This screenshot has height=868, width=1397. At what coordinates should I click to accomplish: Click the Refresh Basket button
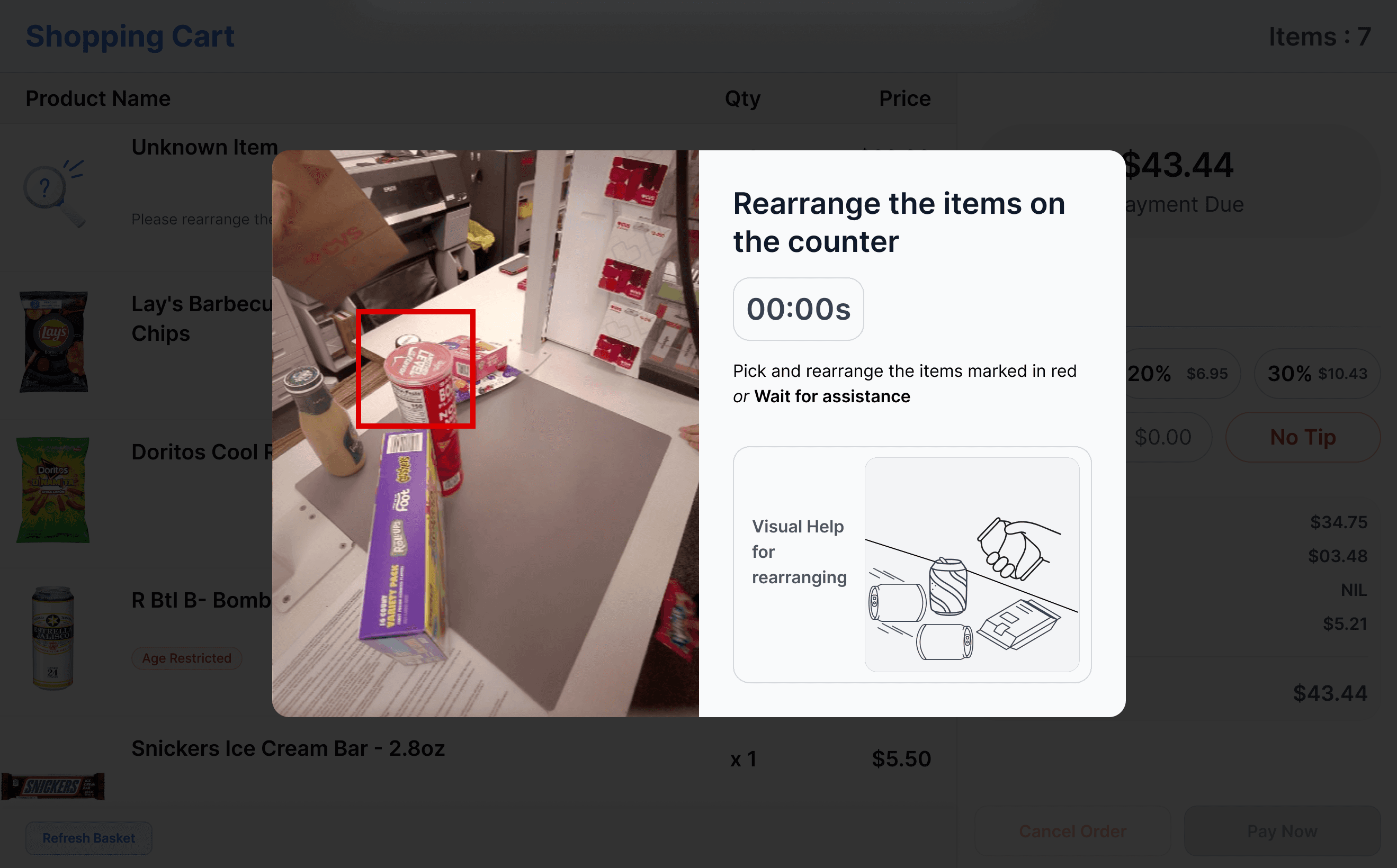tap(88, 838)
